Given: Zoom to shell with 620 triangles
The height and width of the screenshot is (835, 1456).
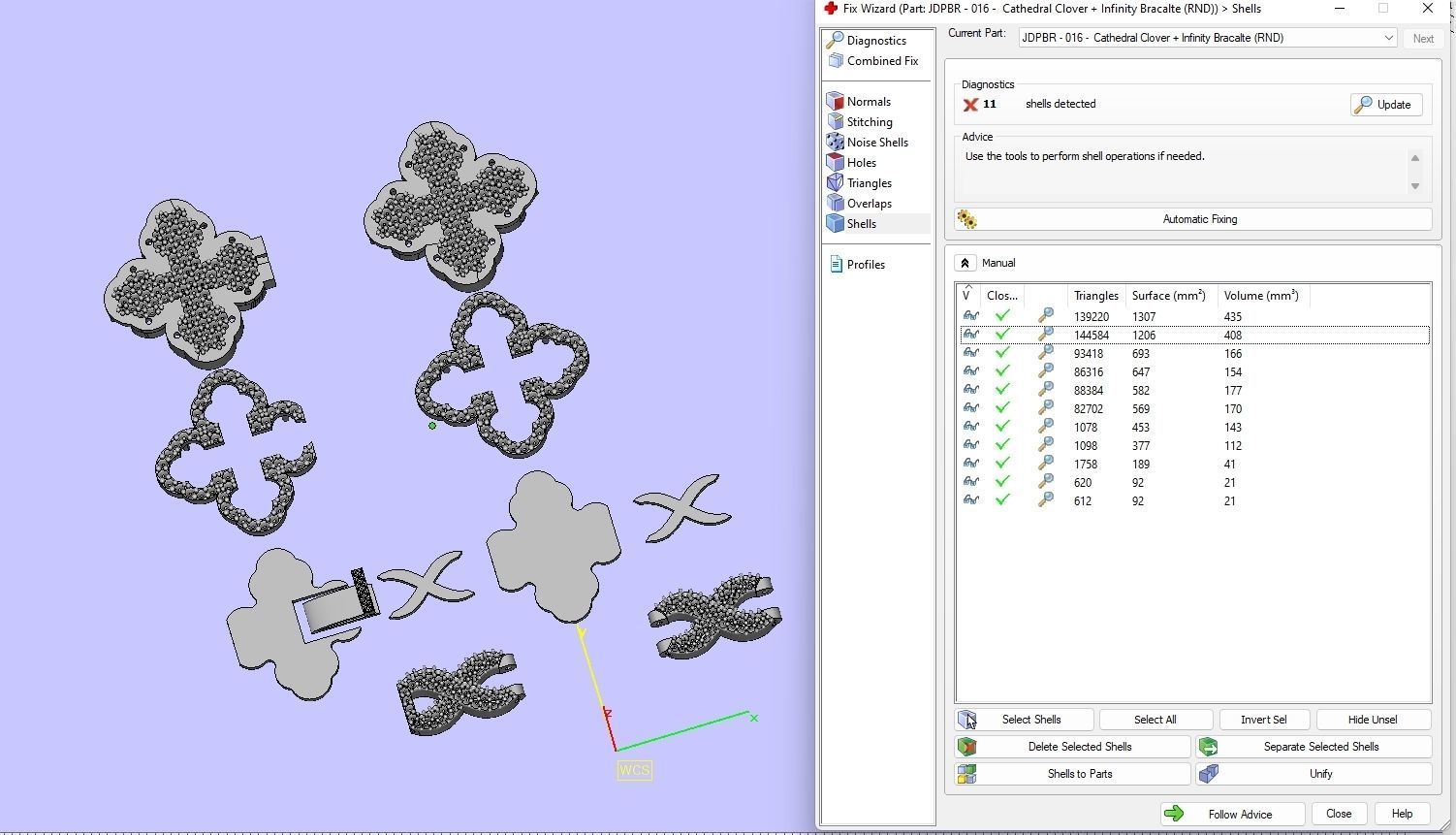Looking at the screenshot, I should (1046, 482).
